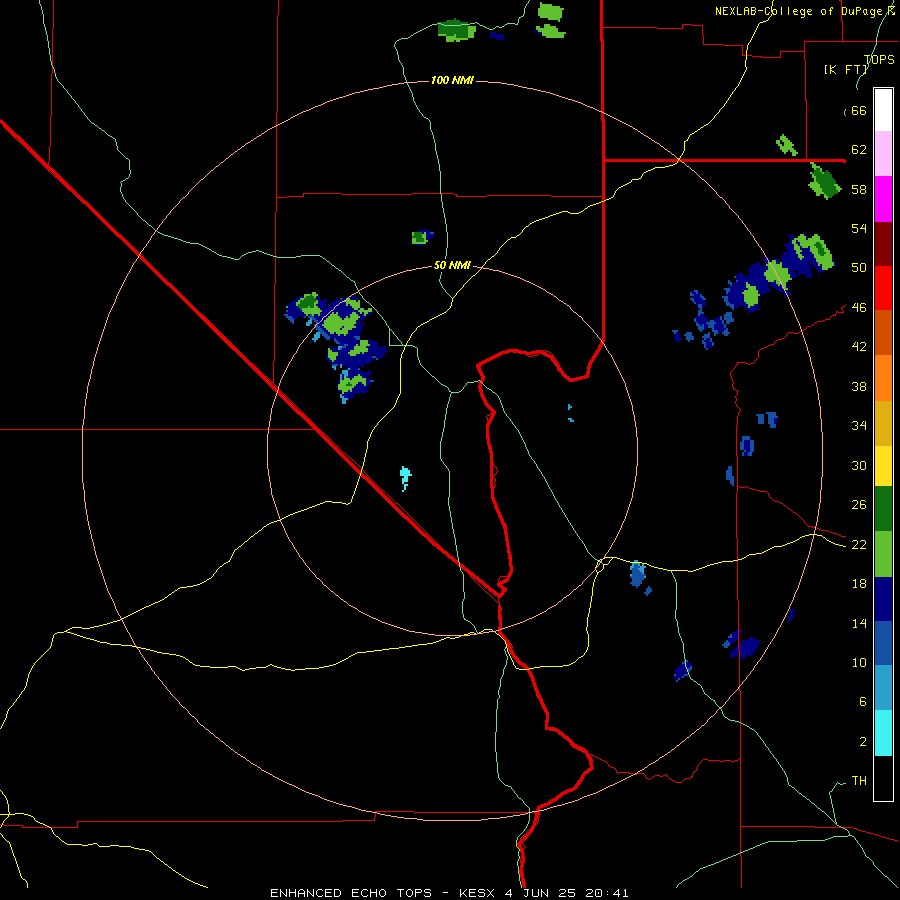Select the navy 22 kft legend swatch

coord(883,599)
